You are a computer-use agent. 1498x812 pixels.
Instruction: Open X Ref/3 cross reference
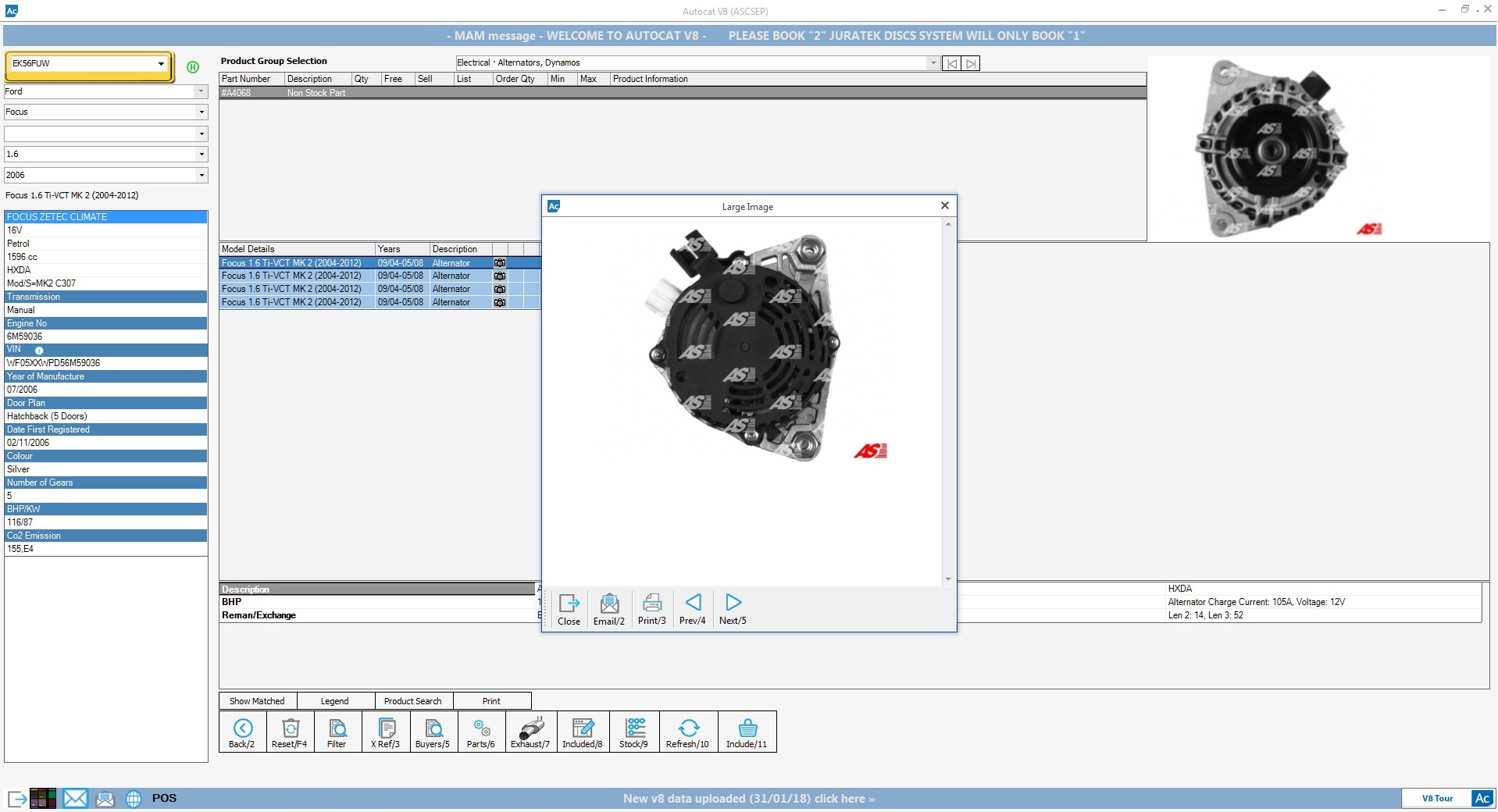pyautogui.click(x=386, y=732)
